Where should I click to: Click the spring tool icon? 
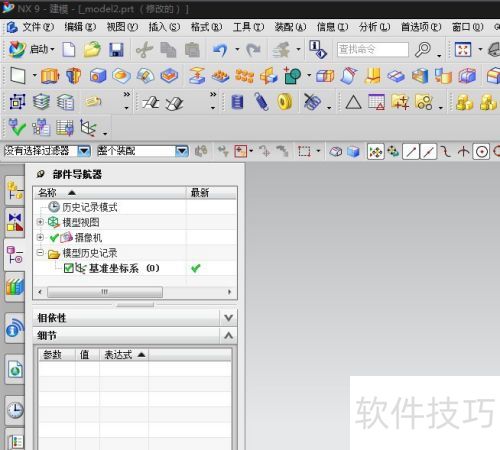click(261, 102)
